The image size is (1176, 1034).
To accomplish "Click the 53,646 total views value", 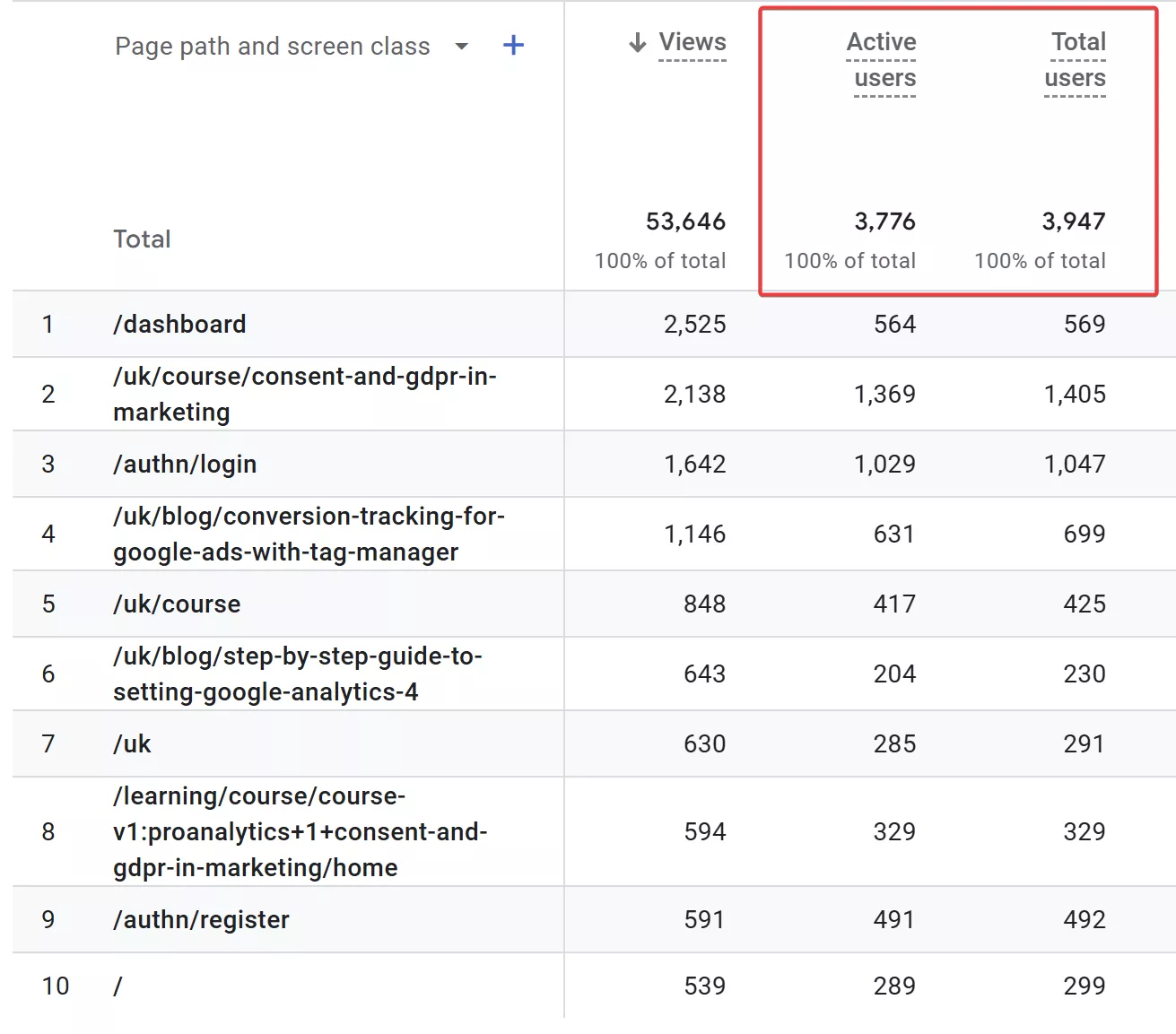I will (x=685, y=222).
